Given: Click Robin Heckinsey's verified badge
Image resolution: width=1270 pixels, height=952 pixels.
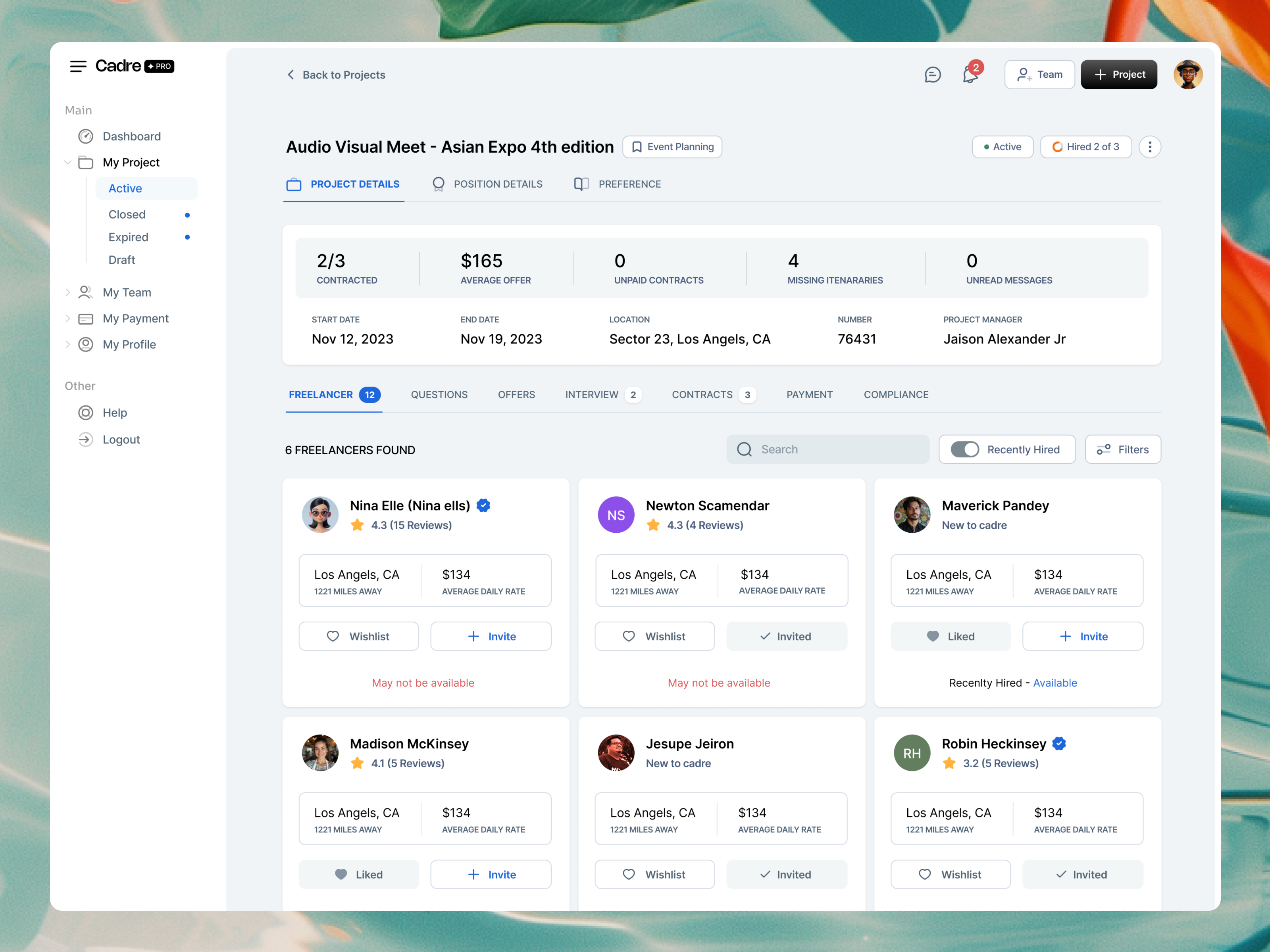Looking at the screenshot, I should click(x=1059, y=744).
